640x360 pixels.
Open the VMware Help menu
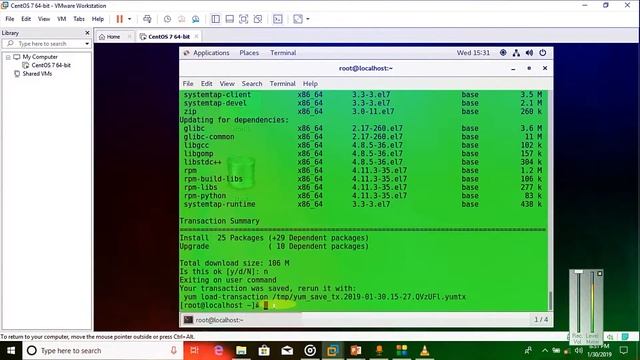tap(98, 19)
